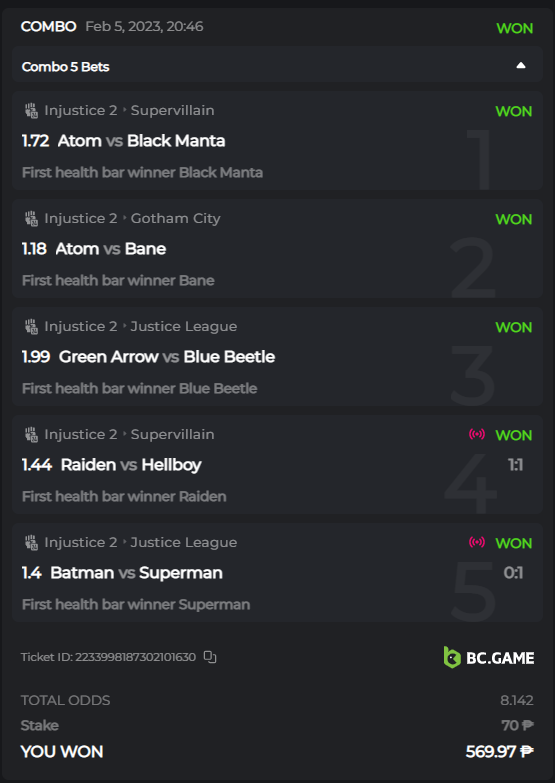Open the Atom vs Black Manta match

pyautogui.click(x=141, y=141)
